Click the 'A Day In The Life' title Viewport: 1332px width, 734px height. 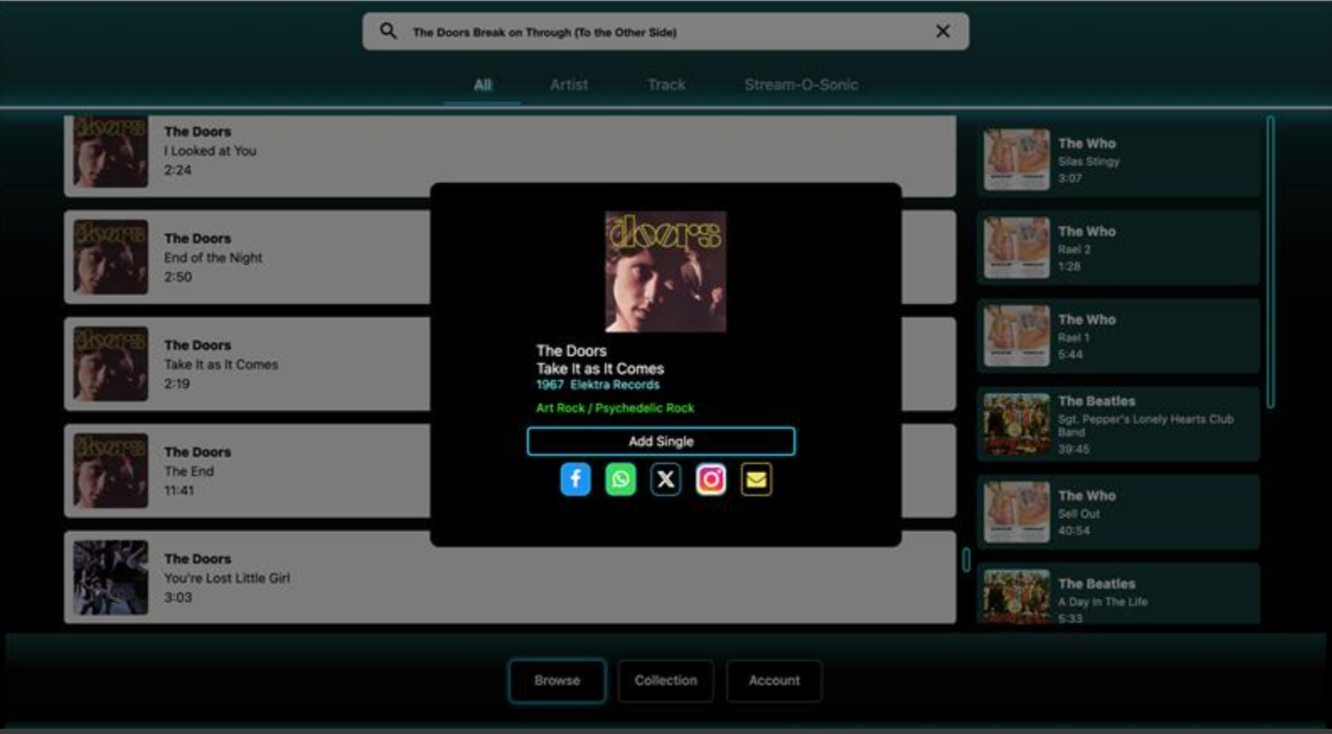(x=1103, y=602)
